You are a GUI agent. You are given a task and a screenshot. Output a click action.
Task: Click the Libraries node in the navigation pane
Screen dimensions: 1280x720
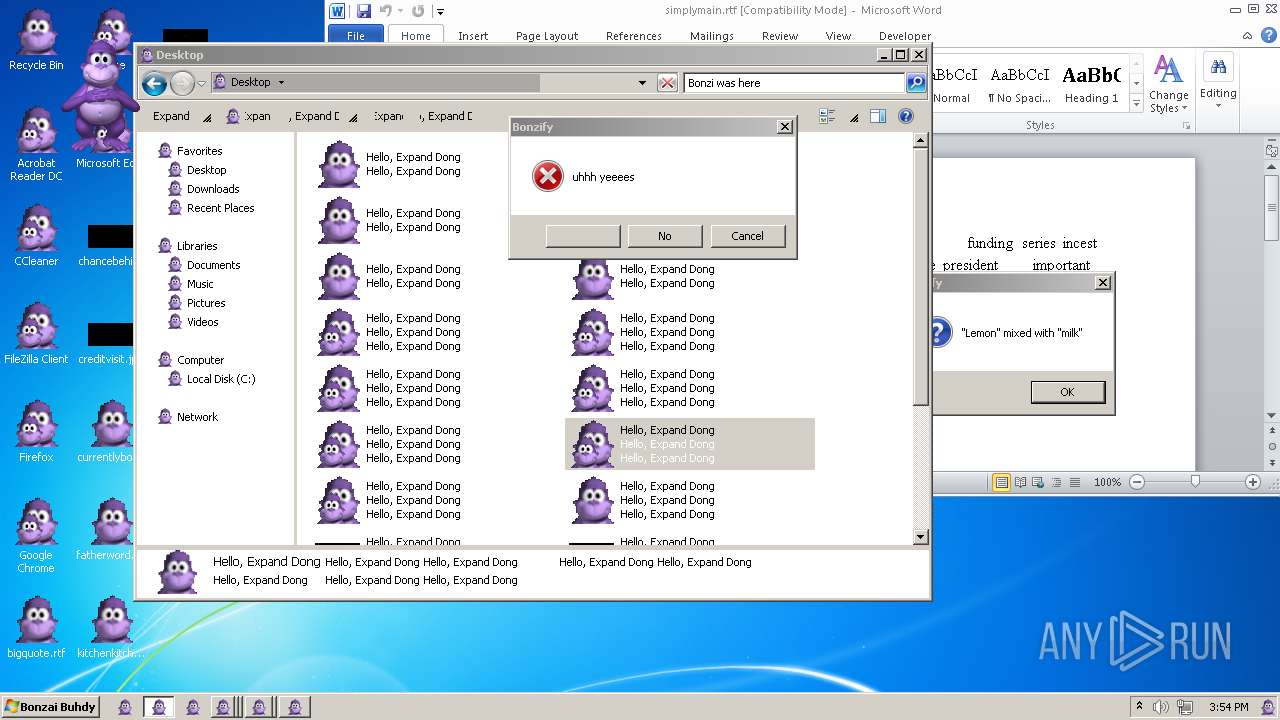[197, 246]
